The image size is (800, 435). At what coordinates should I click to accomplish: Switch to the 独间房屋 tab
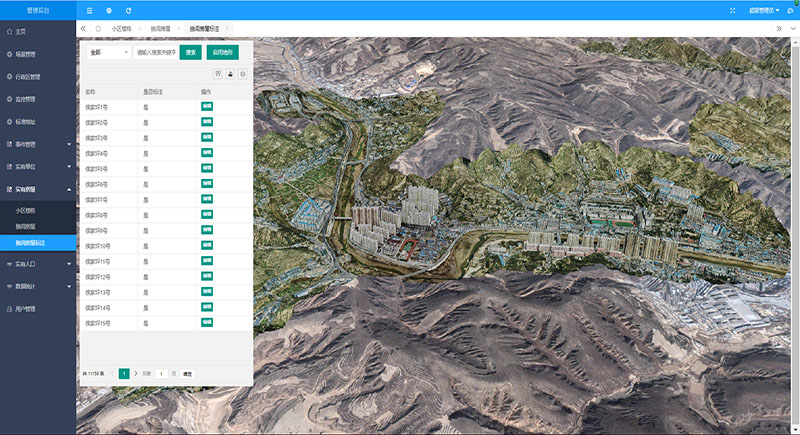[x=160, y=29]
